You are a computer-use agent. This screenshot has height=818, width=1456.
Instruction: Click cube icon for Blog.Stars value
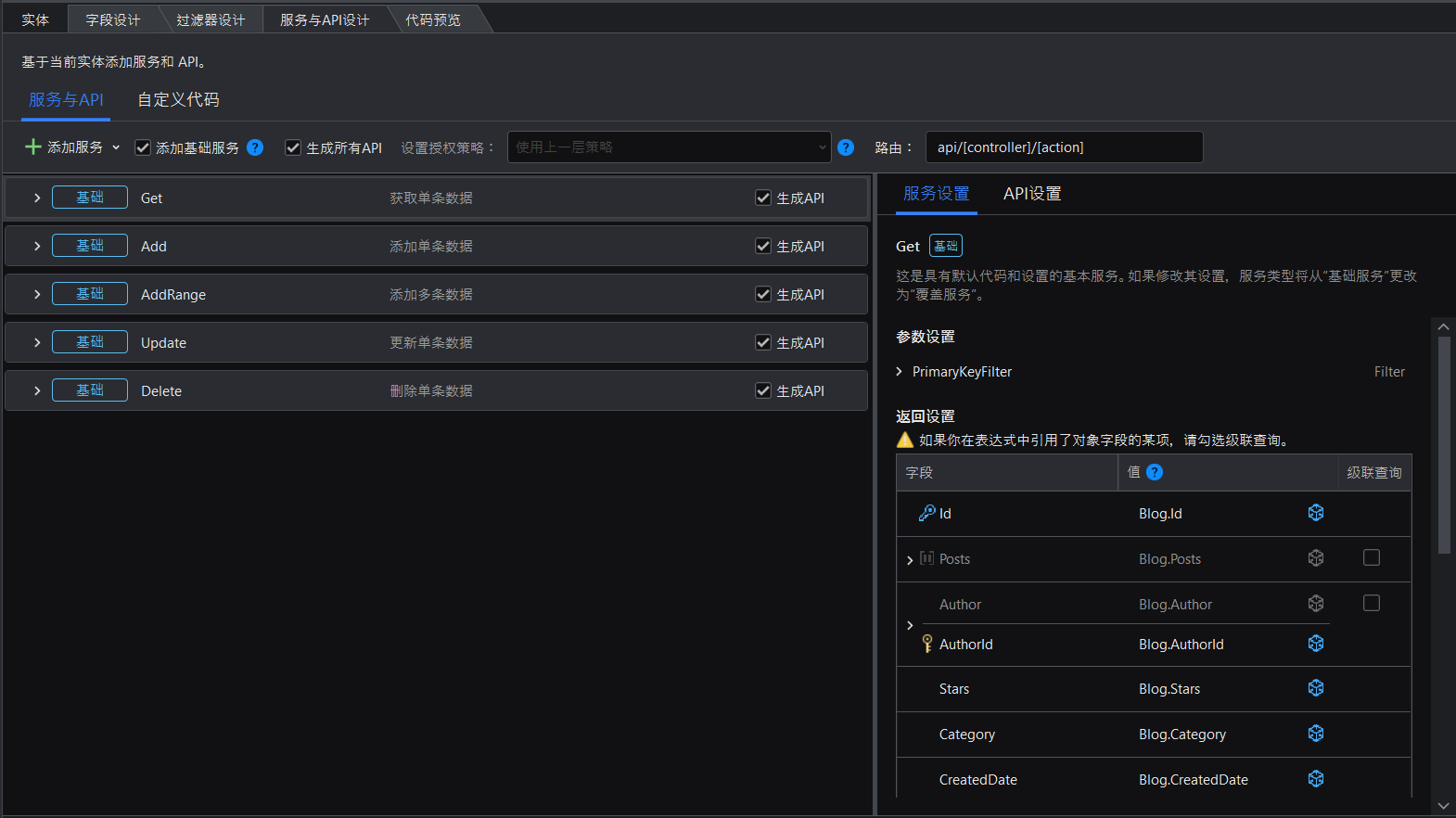pos(1316,688)
